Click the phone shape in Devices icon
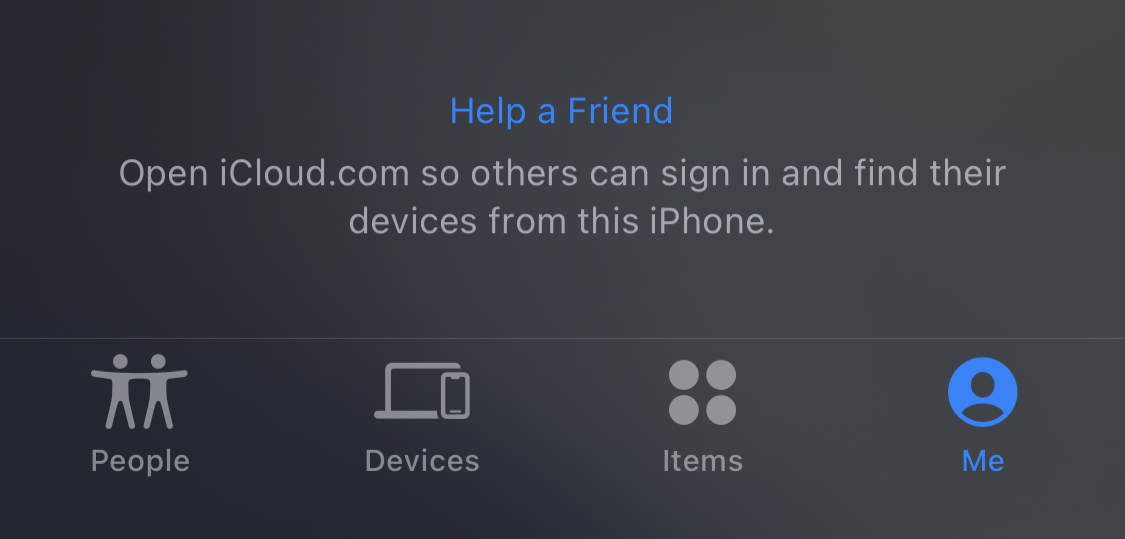 [x=456, y=395]
